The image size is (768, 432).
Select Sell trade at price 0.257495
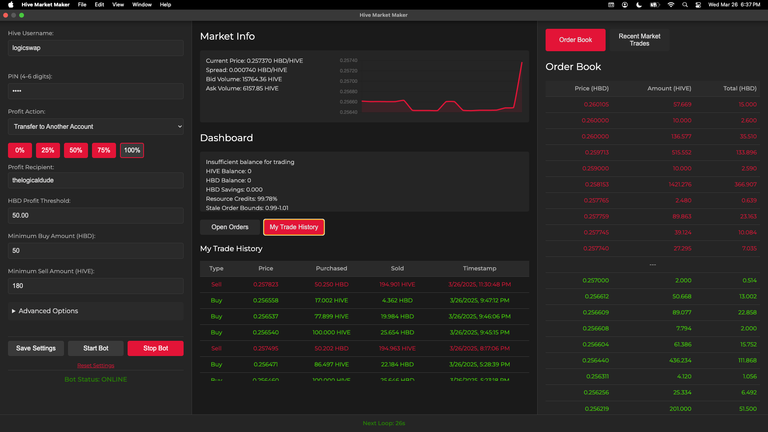coord(364,348)
